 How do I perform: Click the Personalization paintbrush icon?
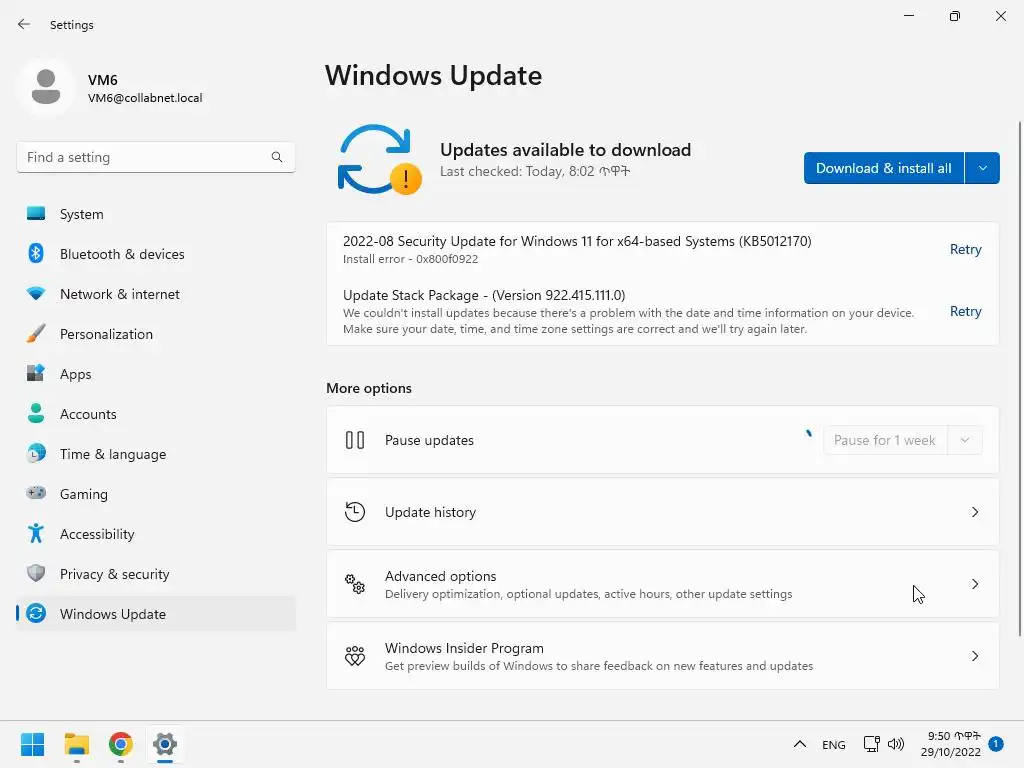[x=36, y=334]
